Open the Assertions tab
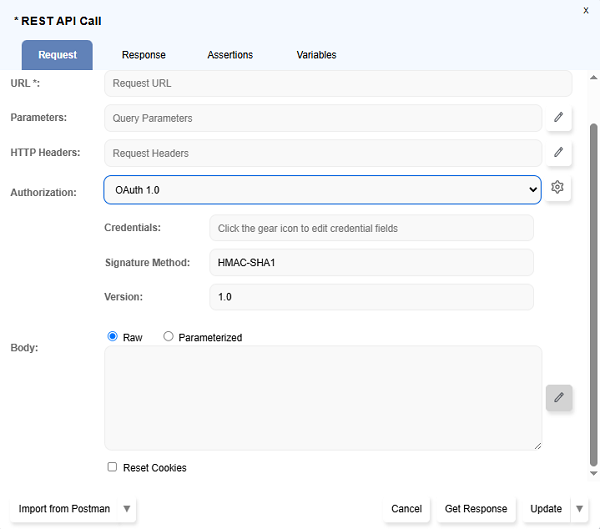 (x=230, y=55)
